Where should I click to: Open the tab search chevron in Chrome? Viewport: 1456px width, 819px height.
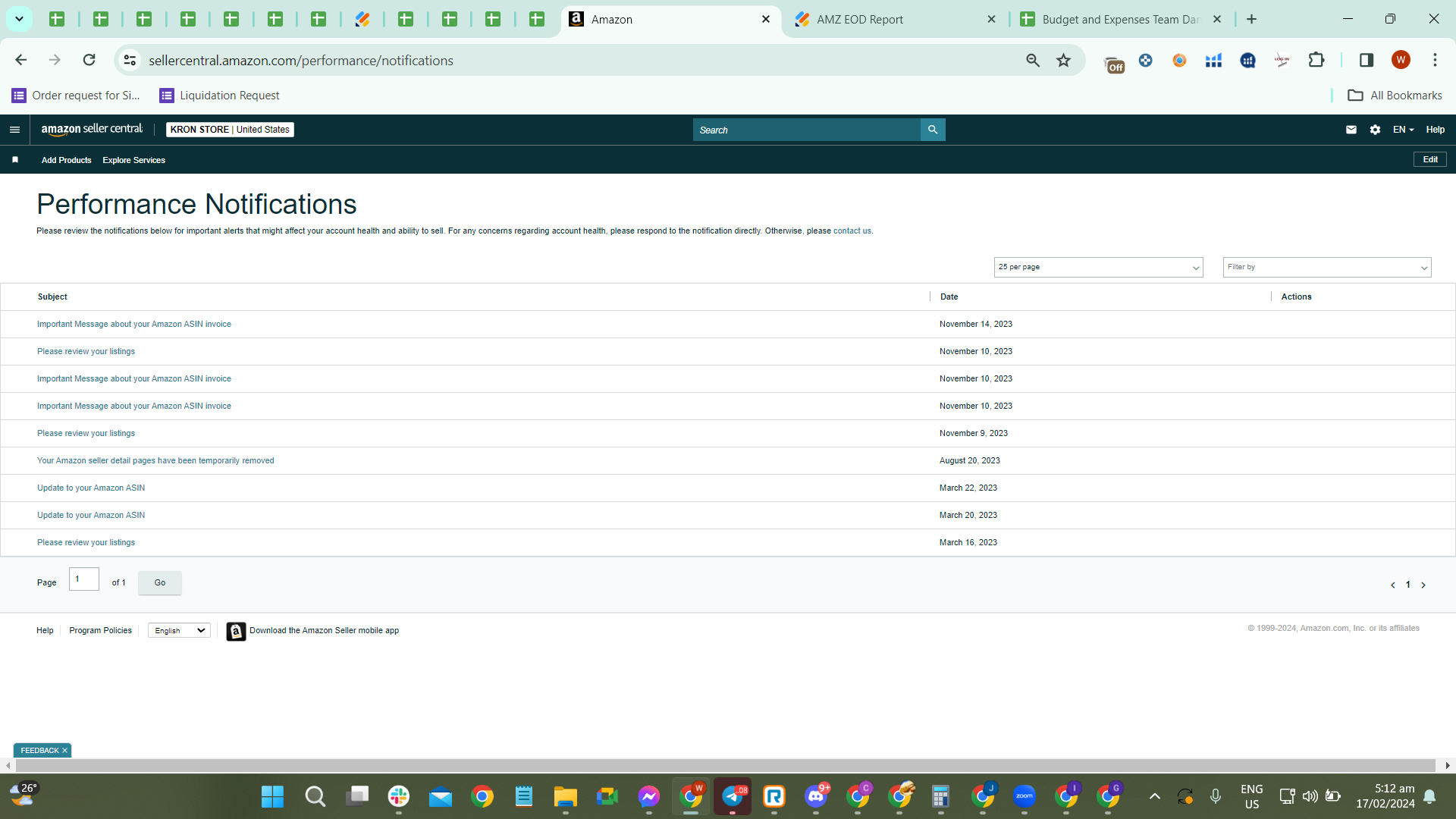(x=20, y=19)
